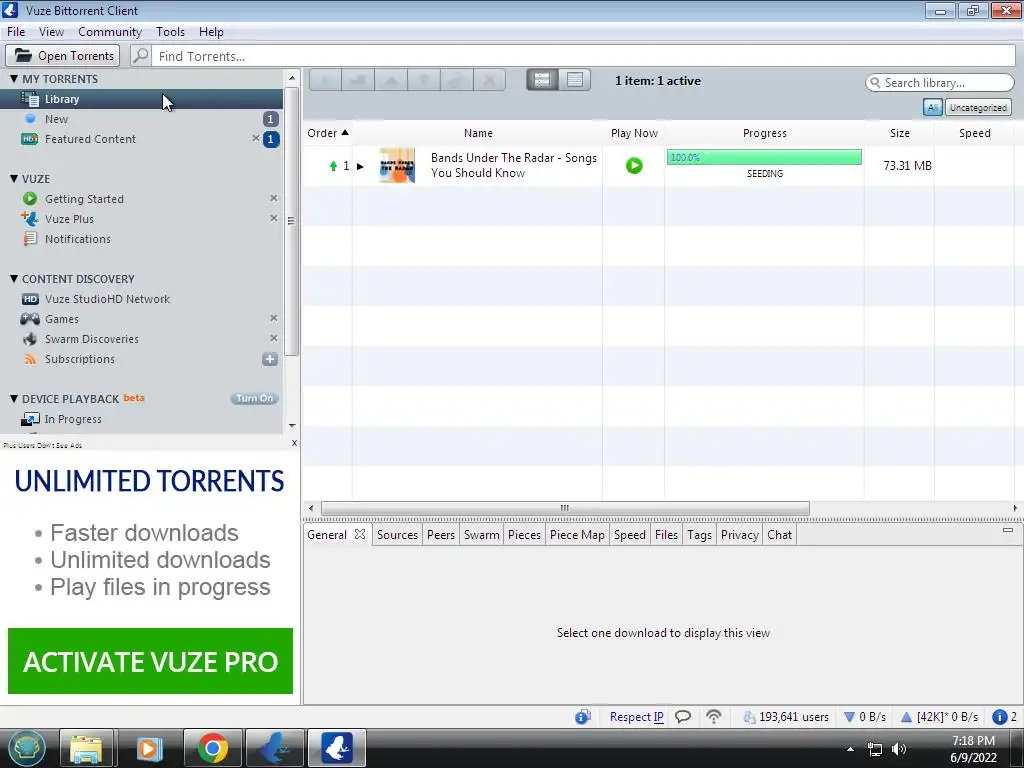
Task: Sort by the Name column header
Action: (x=478, y=133)
